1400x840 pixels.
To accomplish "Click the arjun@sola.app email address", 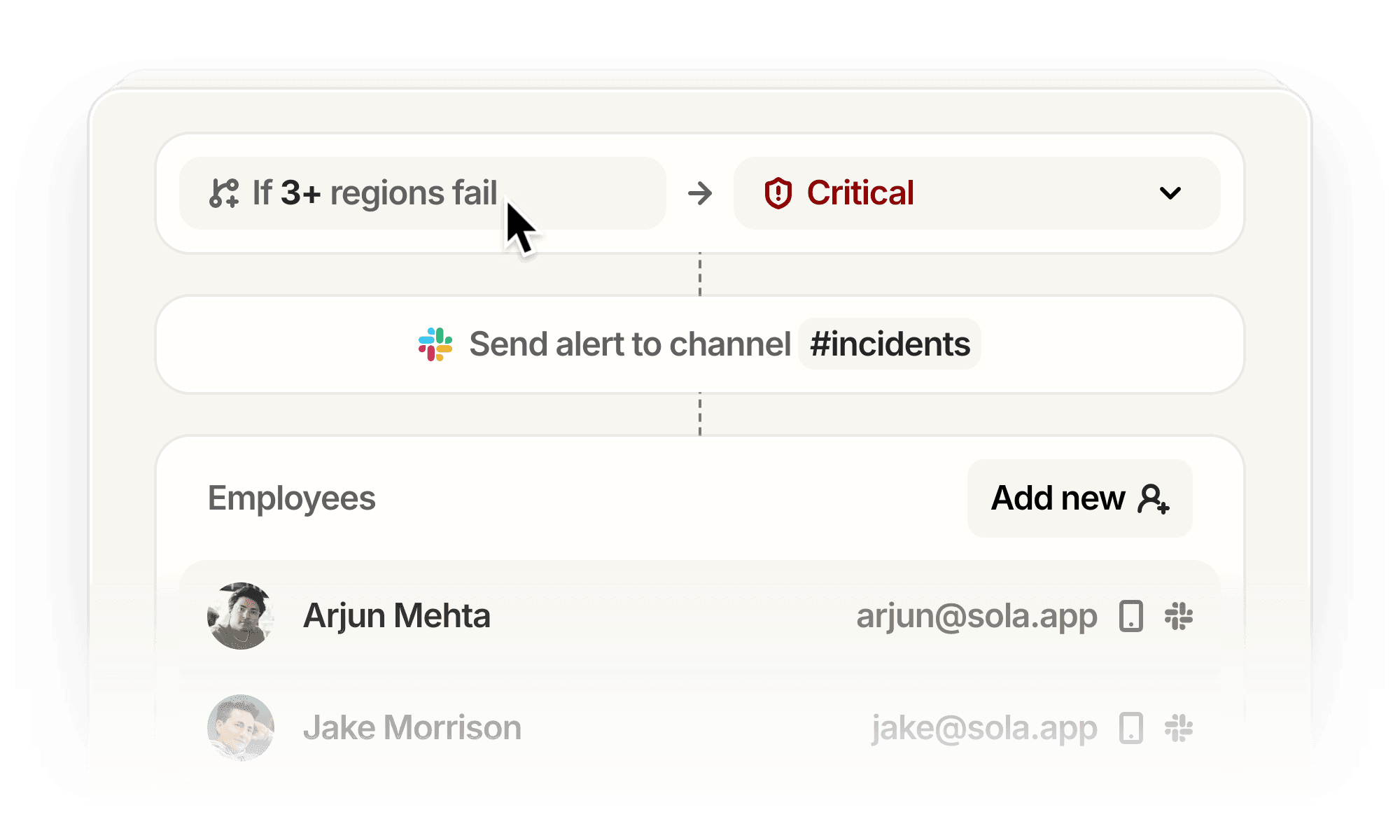I will 976,617.
